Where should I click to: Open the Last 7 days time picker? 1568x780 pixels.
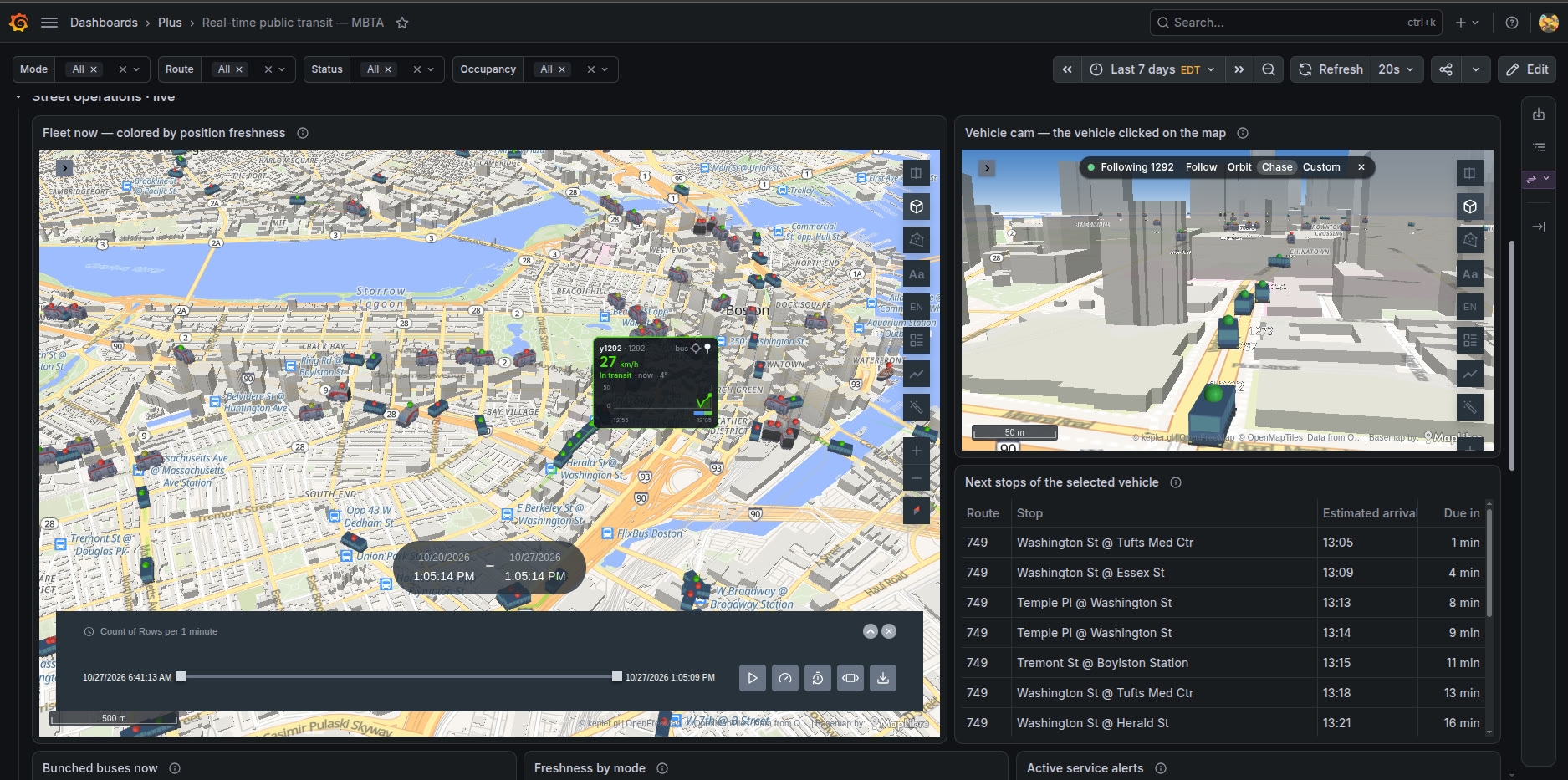pyautogui.click(x=1153, y=69)
